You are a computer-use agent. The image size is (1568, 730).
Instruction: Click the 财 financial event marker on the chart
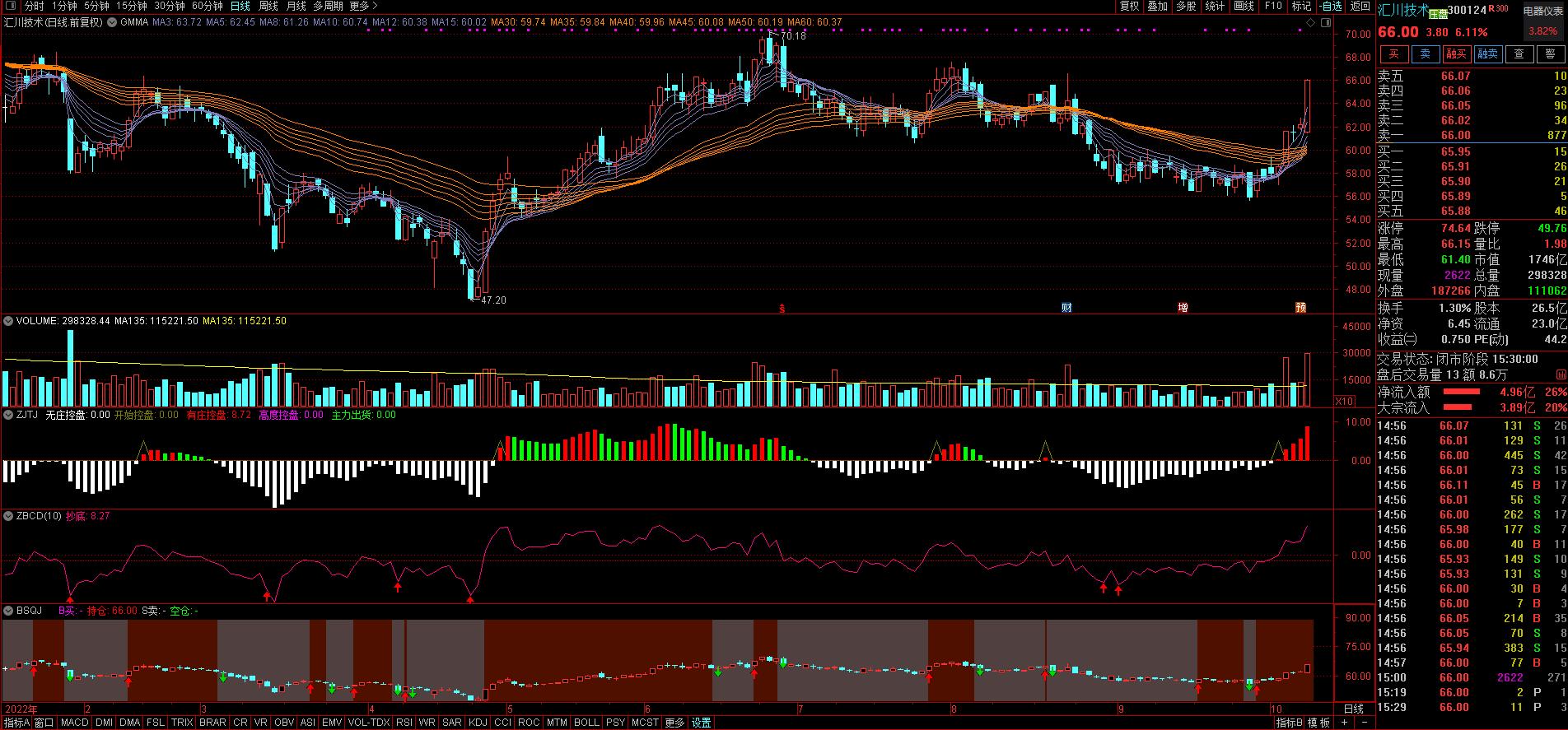pos(1066,308)
